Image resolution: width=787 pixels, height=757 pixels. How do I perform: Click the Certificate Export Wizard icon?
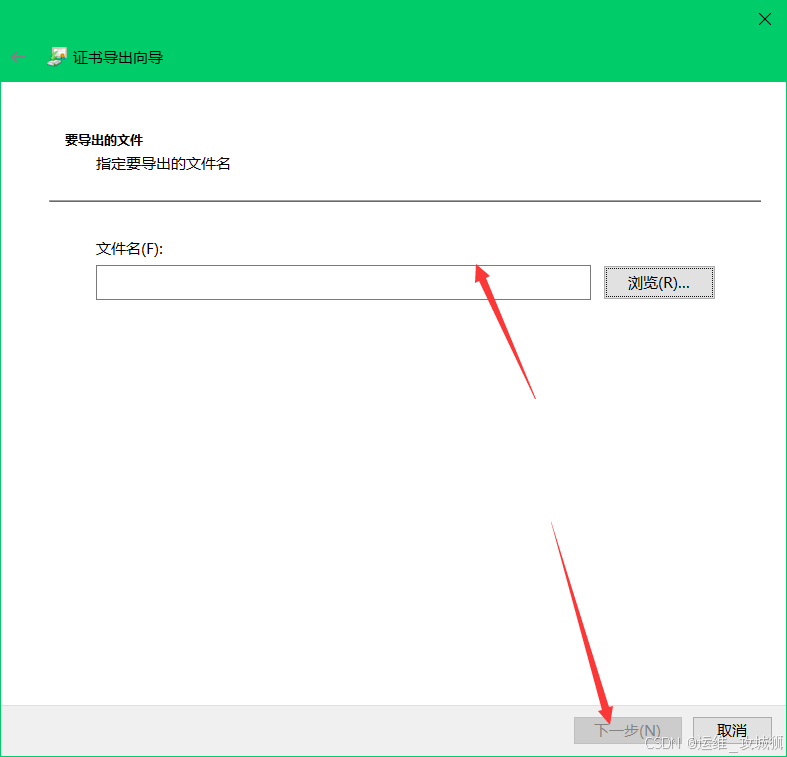click(57, 57)
